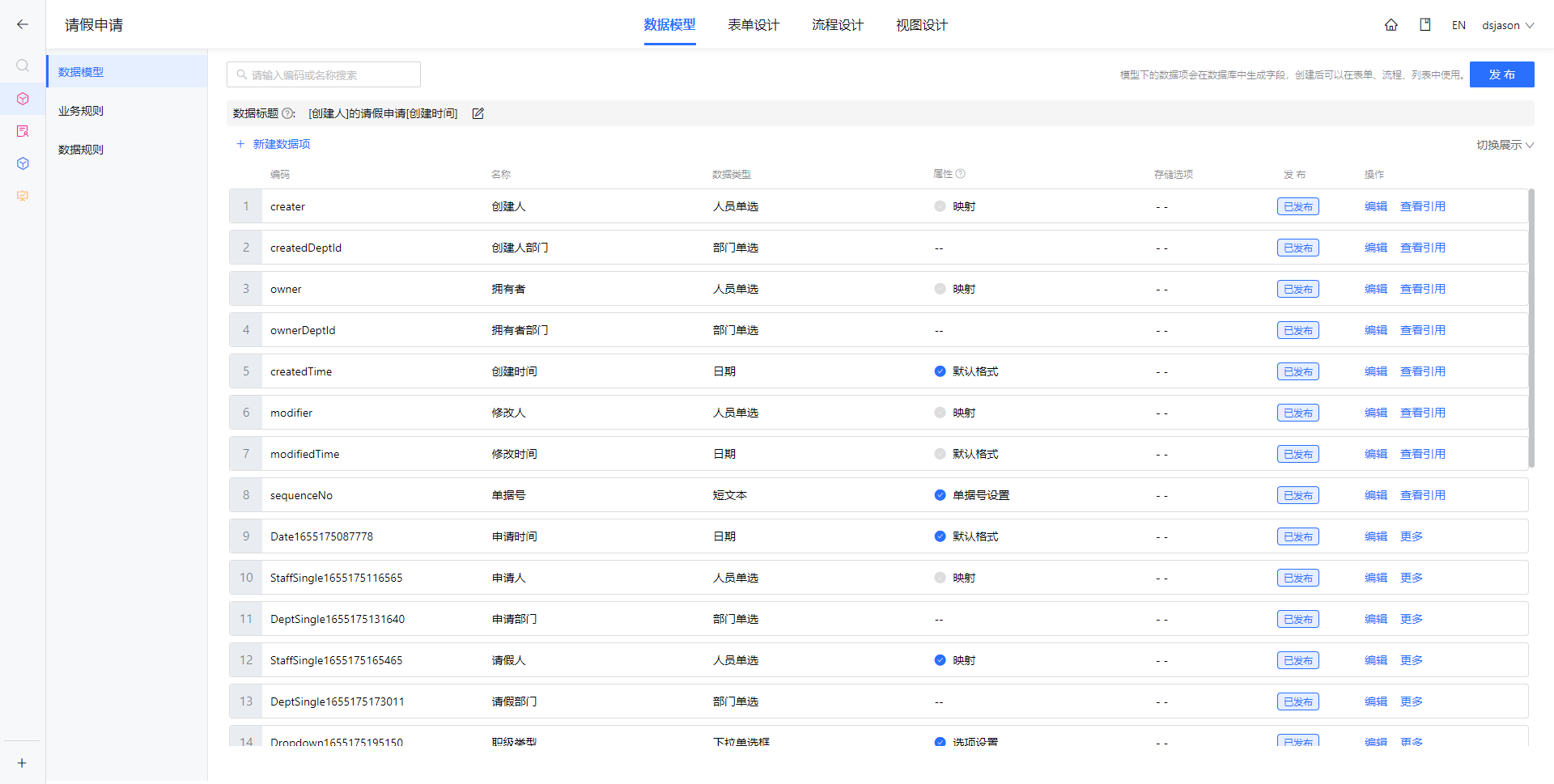Select 数据模型 in left menu
The height and width of the screenshot is (784, 1554).
127,71
